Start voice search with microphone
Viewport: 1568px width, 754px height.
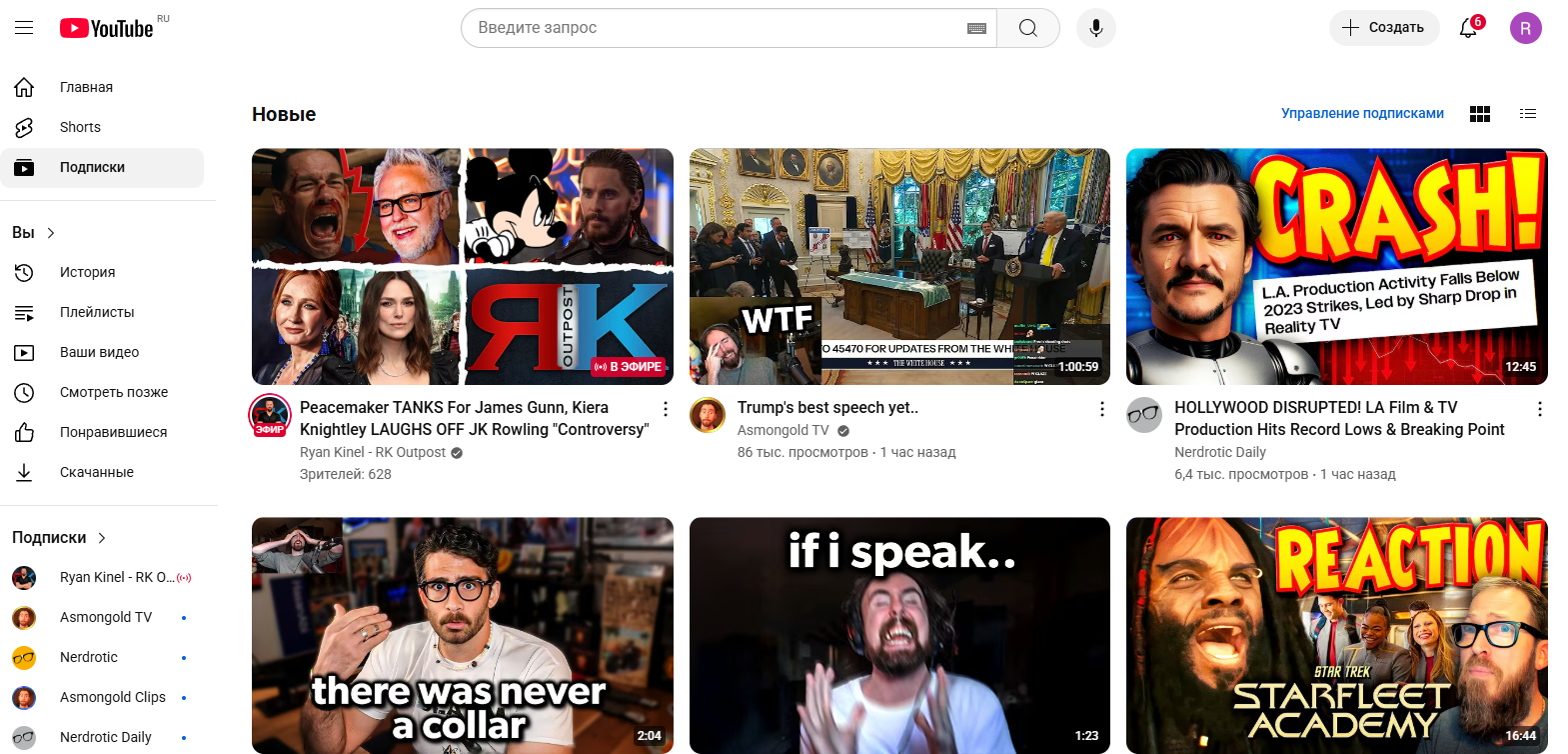(1096, 28)
